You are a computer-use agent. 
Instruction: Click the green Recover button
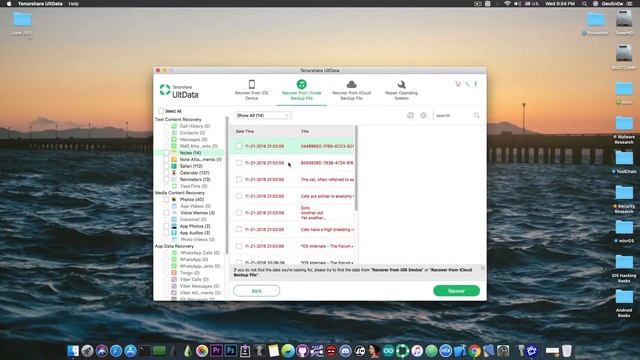456,291
